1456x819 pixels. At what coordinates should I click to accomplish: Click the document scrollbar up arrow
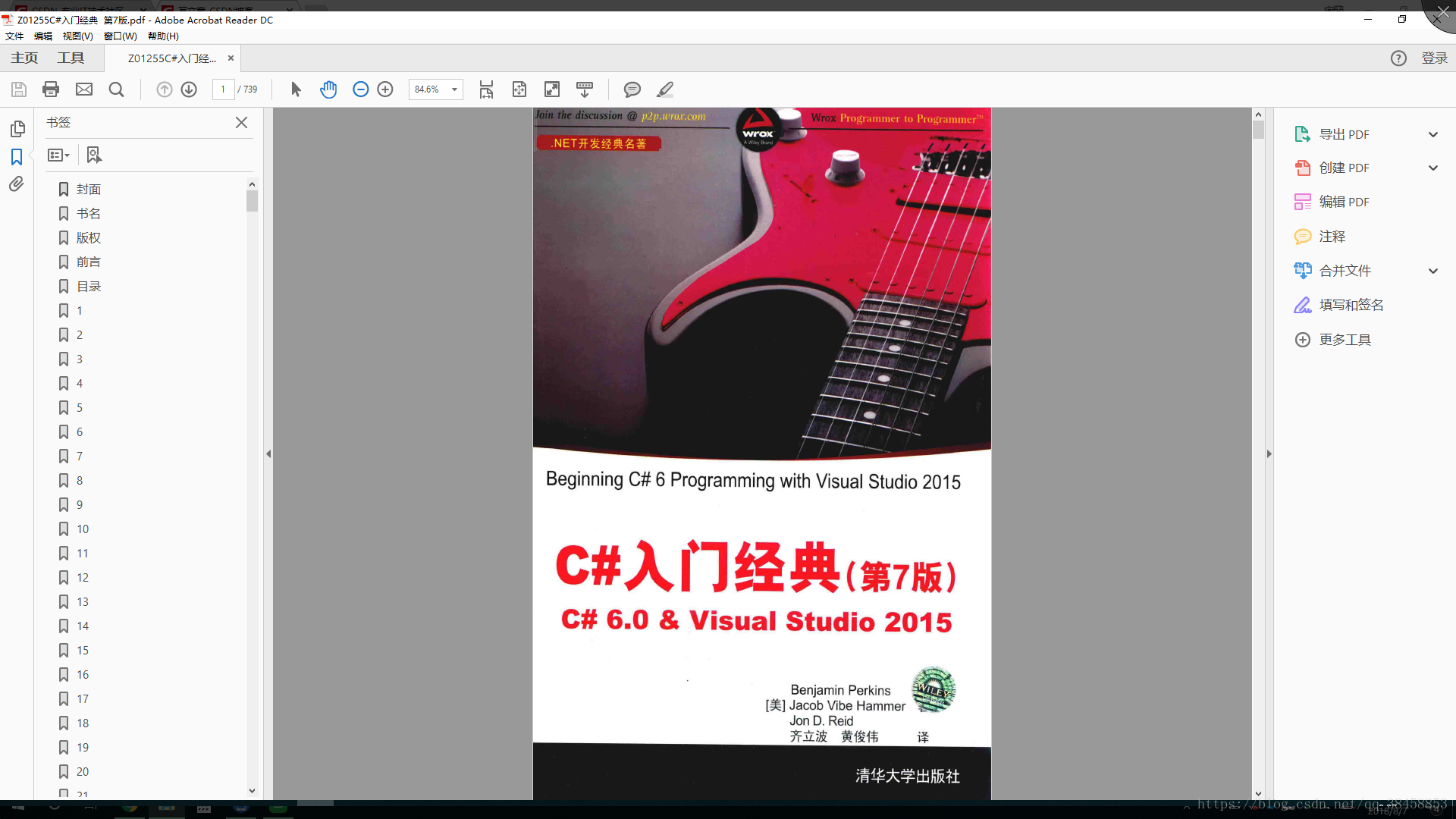[1258, 115]
